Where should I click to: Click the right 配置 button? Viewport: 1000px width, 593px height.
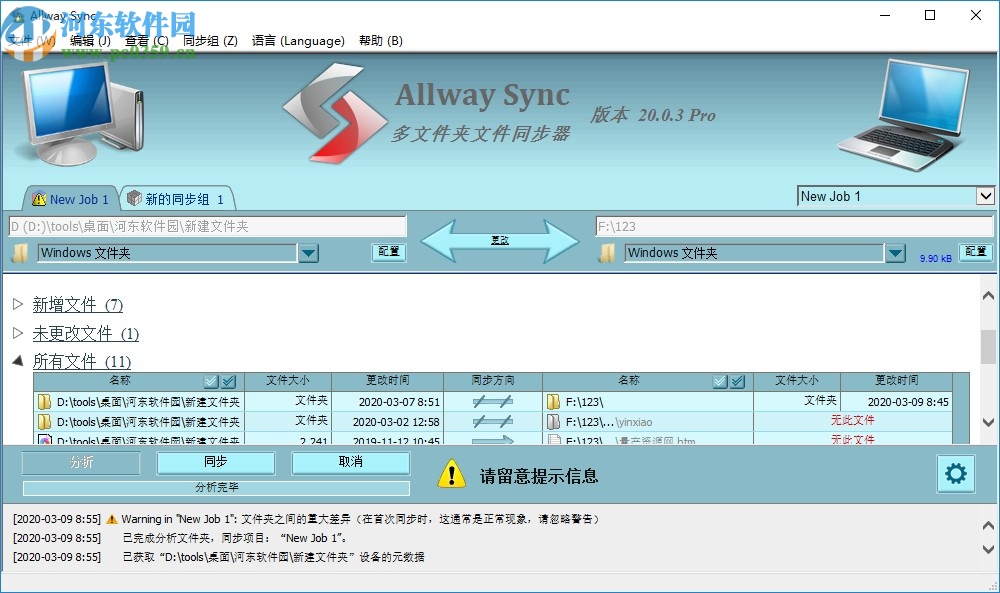[975, 253]
